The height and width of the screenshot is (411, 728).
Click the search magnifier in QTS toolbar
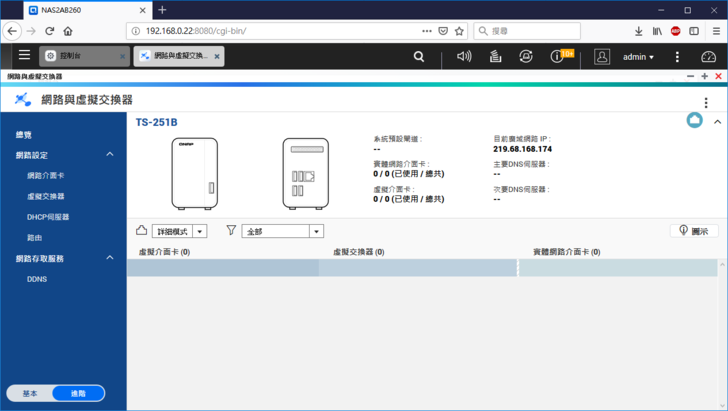point(419,57)
